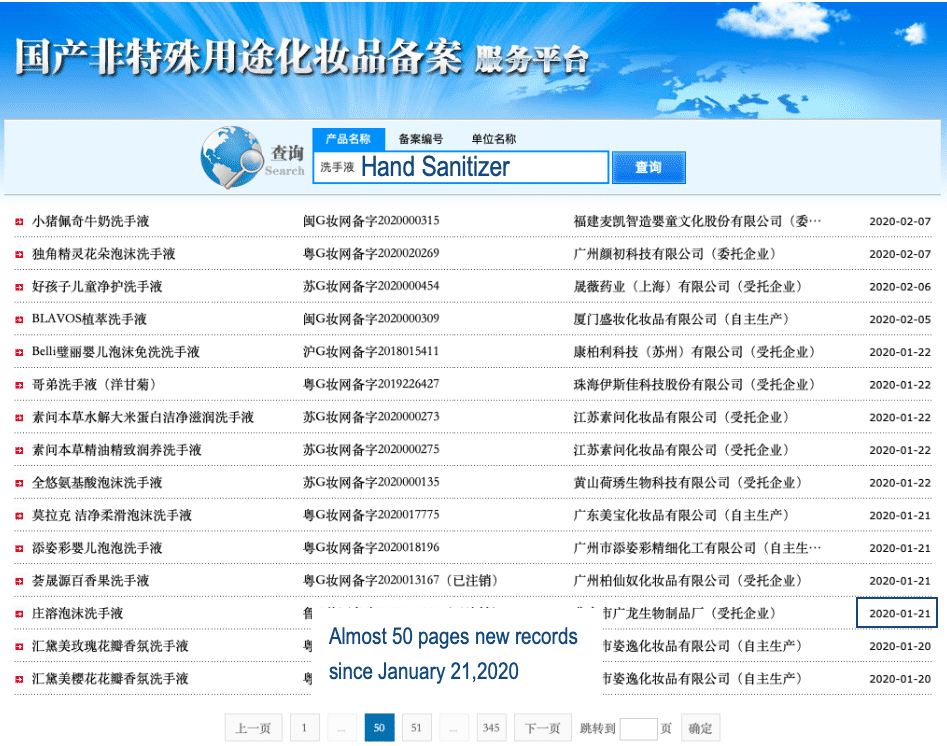Open BLAVOS植萃洗手液 record
This screenshot has width=947, height=746.
tap(89, 319)
